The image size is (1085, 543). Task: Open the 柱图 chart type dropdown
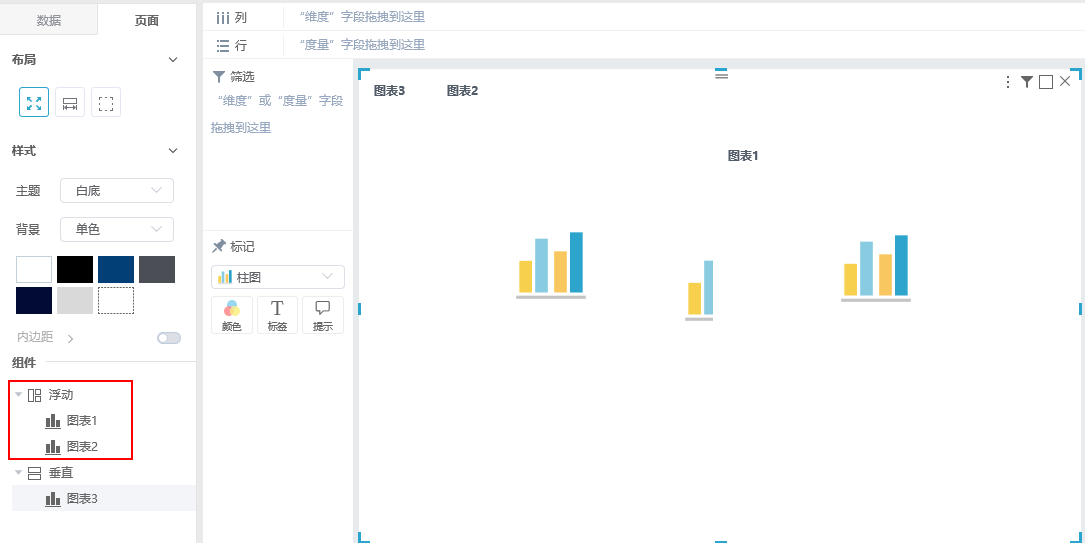[277, 277]
